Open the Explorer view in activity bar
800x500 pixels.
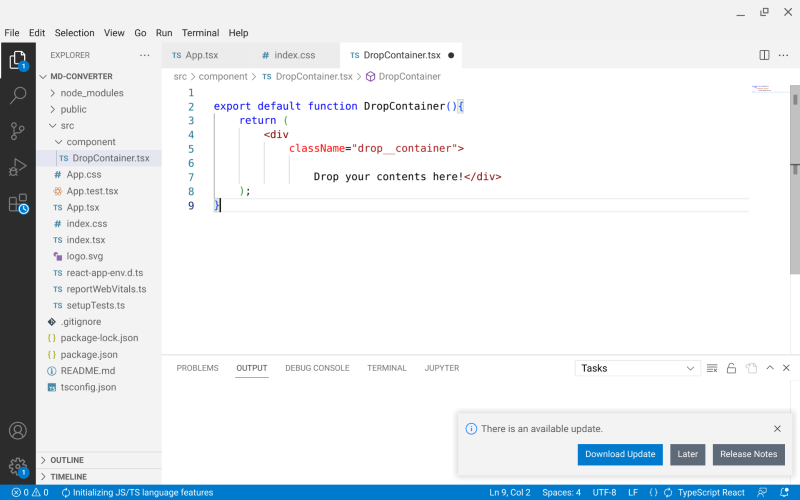18,60
